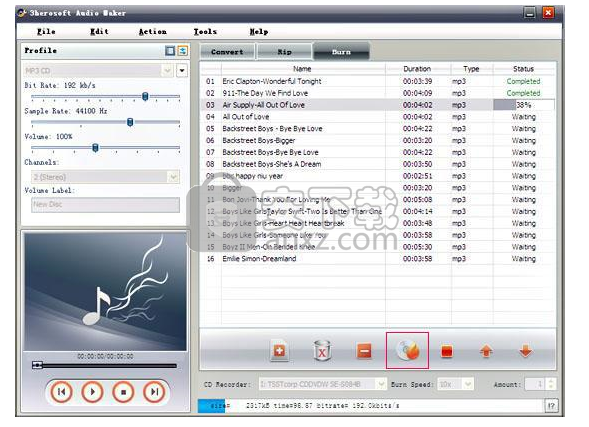Click first Profile panel view icon
Viewport: 589px width, 427px height.
click(170, 51)
